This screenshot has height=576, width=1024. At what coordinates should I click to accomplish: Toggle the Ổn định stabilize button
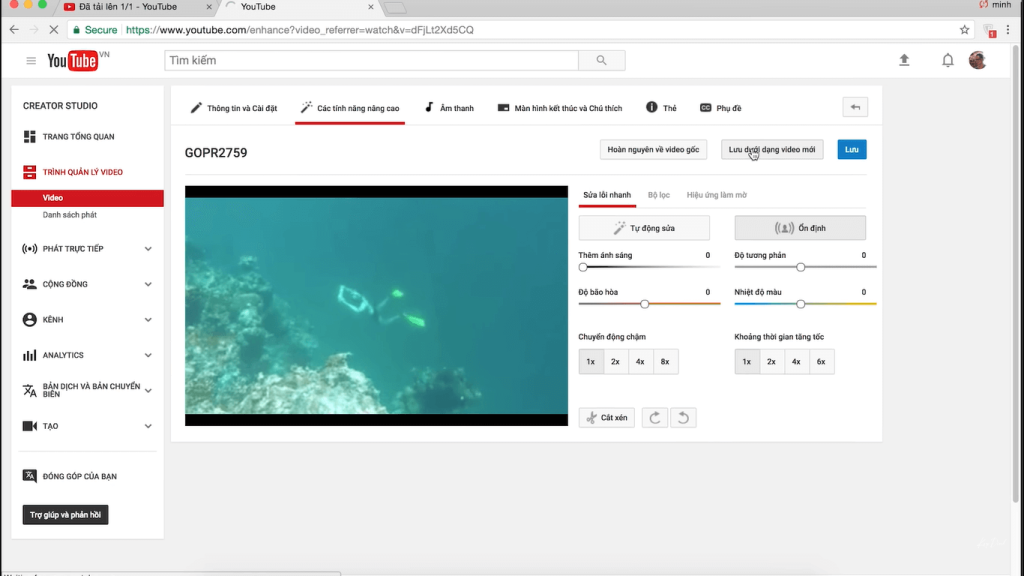800,228
